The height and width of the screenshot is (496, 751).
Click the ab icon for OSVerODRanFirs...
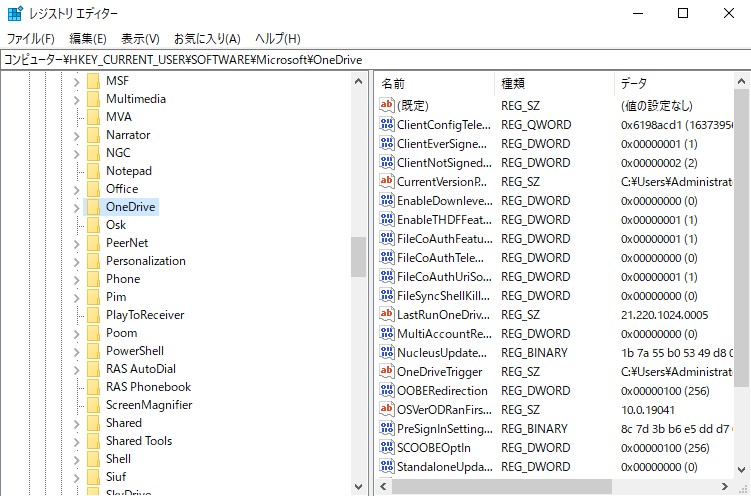[x=387, y=409]
